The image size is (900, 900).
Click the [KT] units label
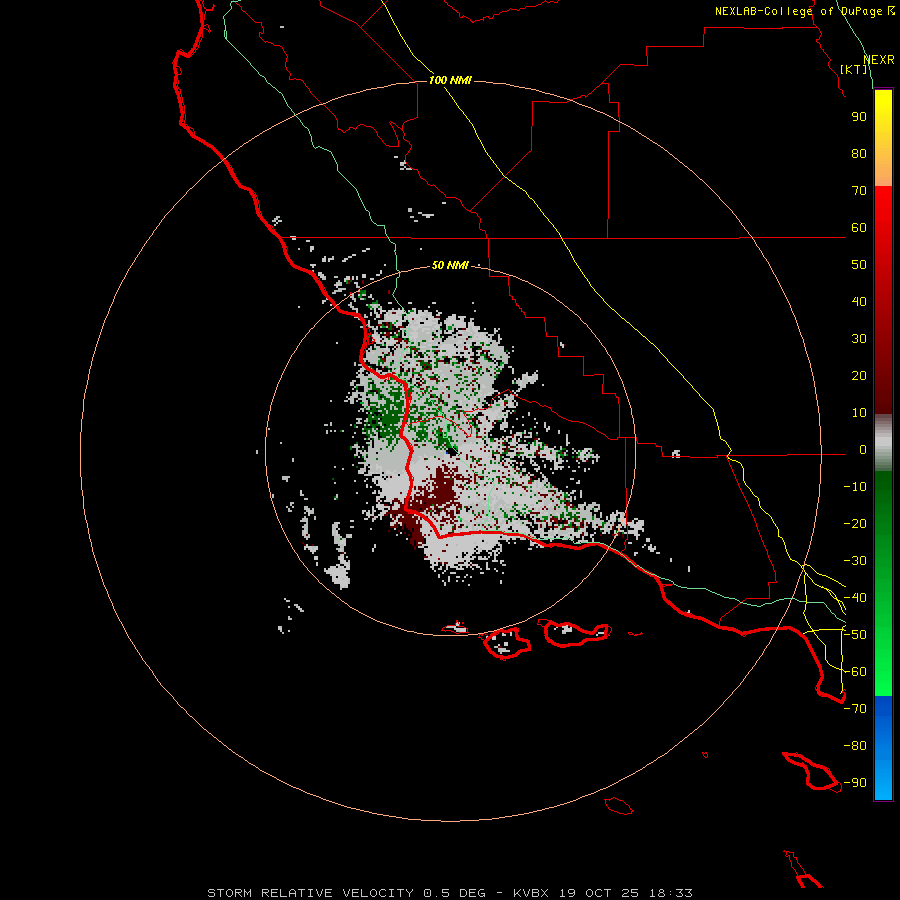854,69
